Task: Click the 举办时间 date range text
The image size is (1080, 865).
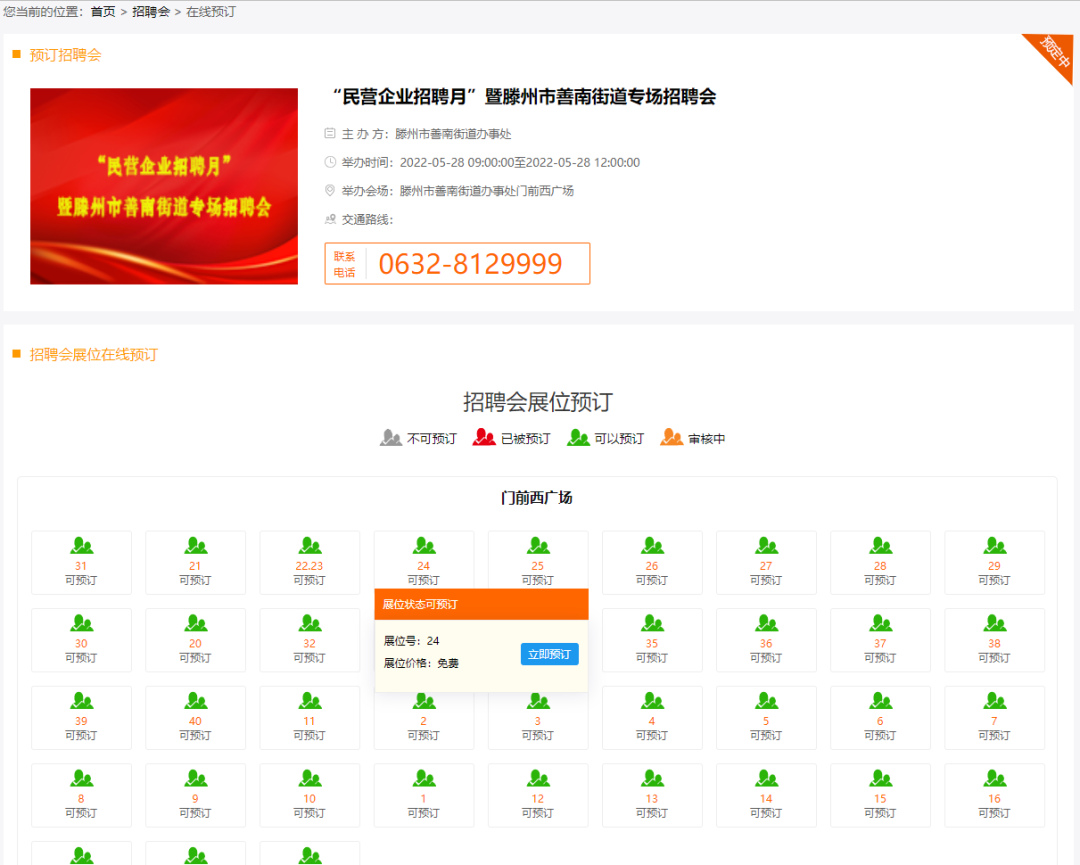Action: click(x=520, y=163)
